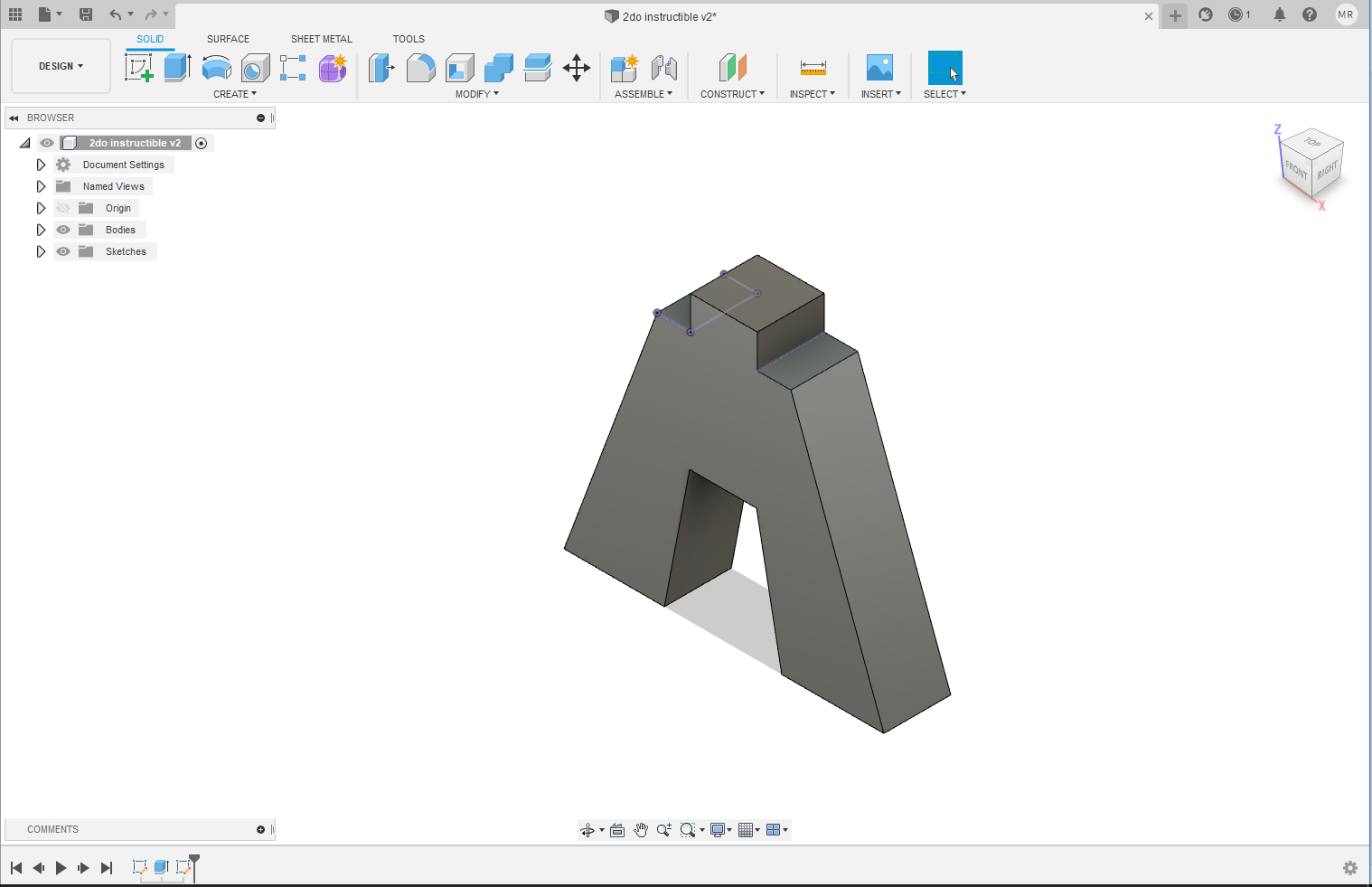
Task: Hide the Sketches folder
Action: (63, 251)
